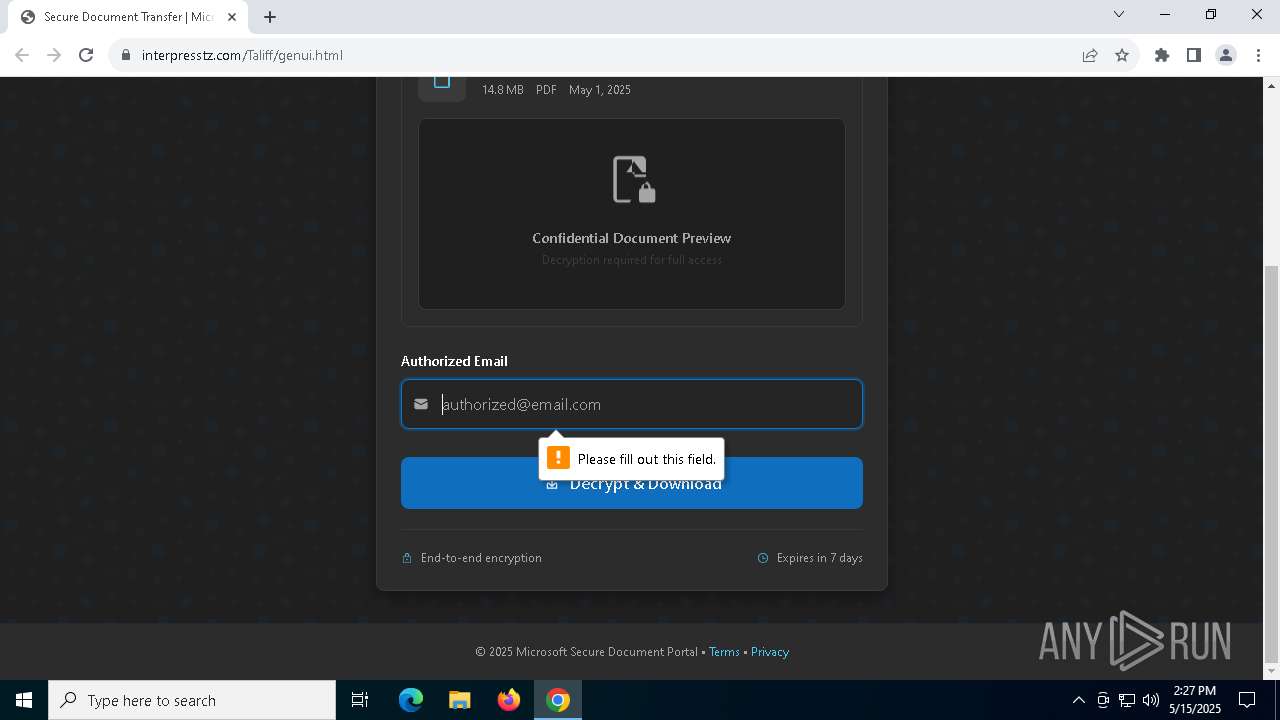The image size is (1280, 720).
Task: Close the Secure Document Transfer tab
Action: (232, 17)
